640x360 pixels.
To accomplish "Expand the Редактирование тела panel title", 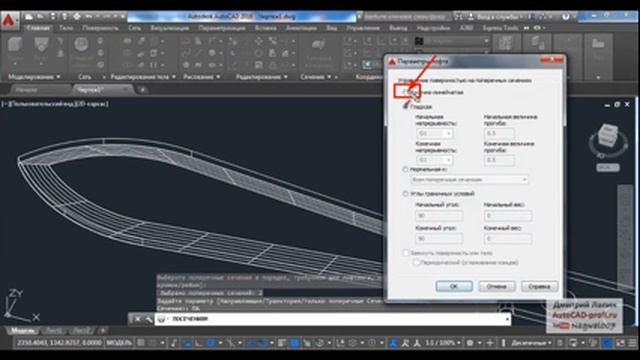I will pos(143,77).
